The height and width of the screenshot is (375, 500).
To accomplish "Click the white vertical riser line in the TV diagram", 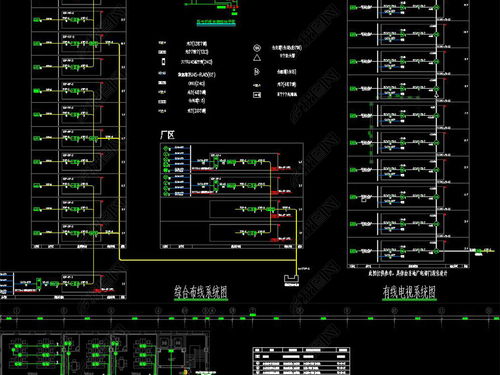I will point(436,127).
